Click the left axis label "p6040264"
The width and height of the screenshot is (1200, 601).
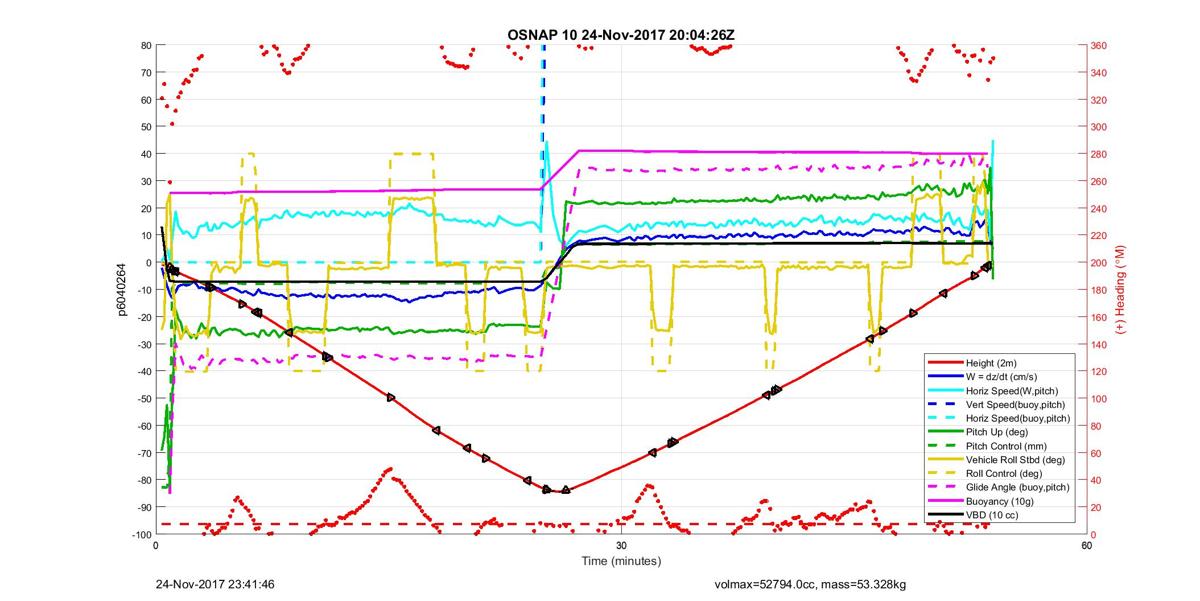point(123,290)
